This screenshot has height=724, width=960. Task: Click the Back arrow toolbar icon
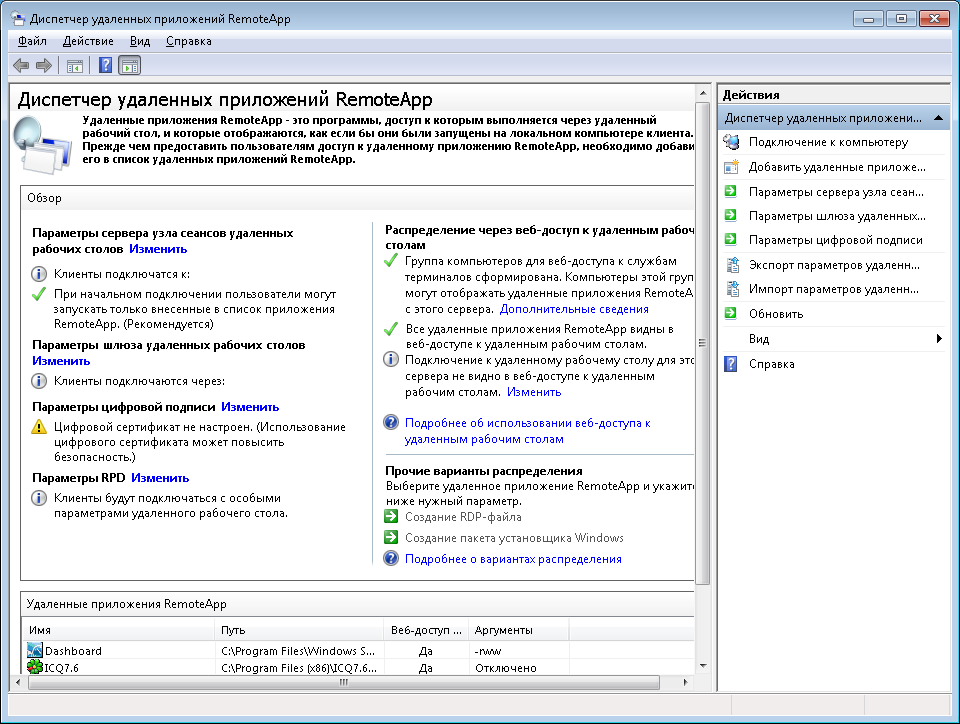(21, 65)
